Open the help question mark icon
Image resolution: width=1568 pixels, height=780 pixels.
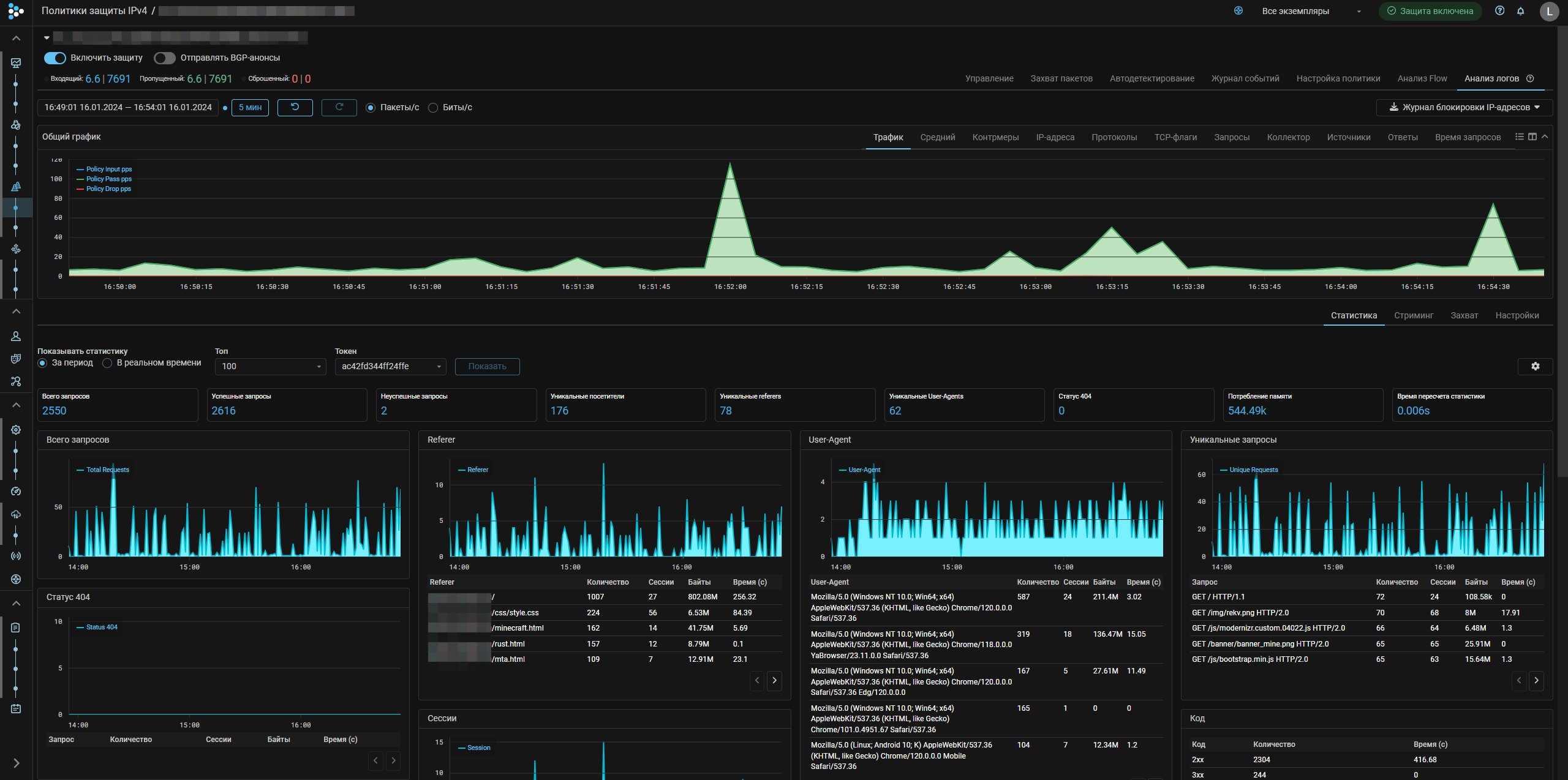coord(1499,11)
